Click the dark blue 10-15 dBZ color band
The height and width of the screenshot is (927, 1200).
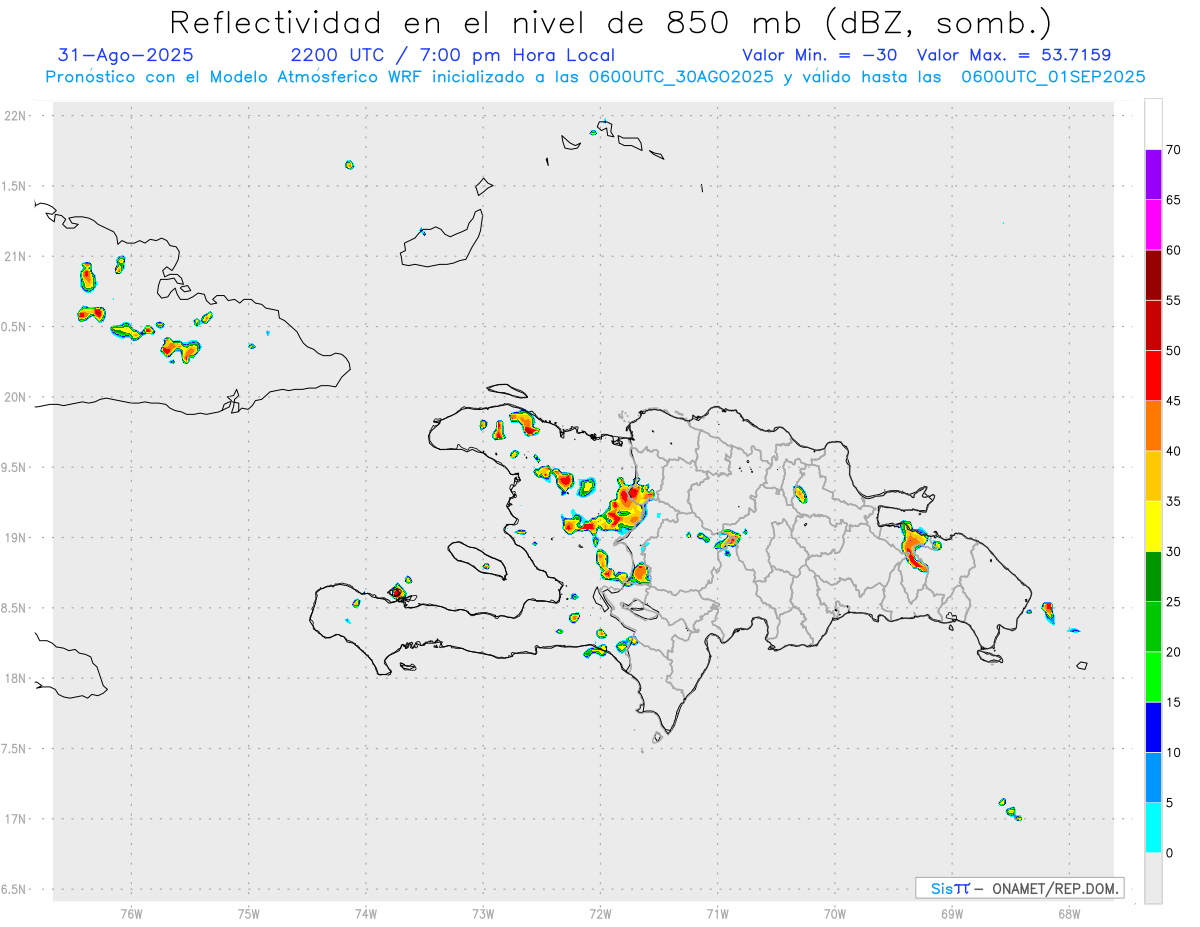click(1153, 727)
